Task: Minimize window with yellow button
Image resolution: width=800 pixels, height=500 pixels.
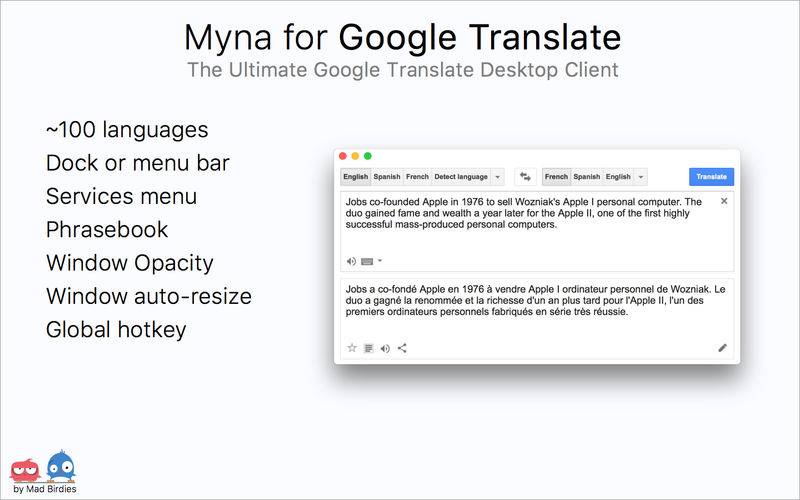Action: 355,156
